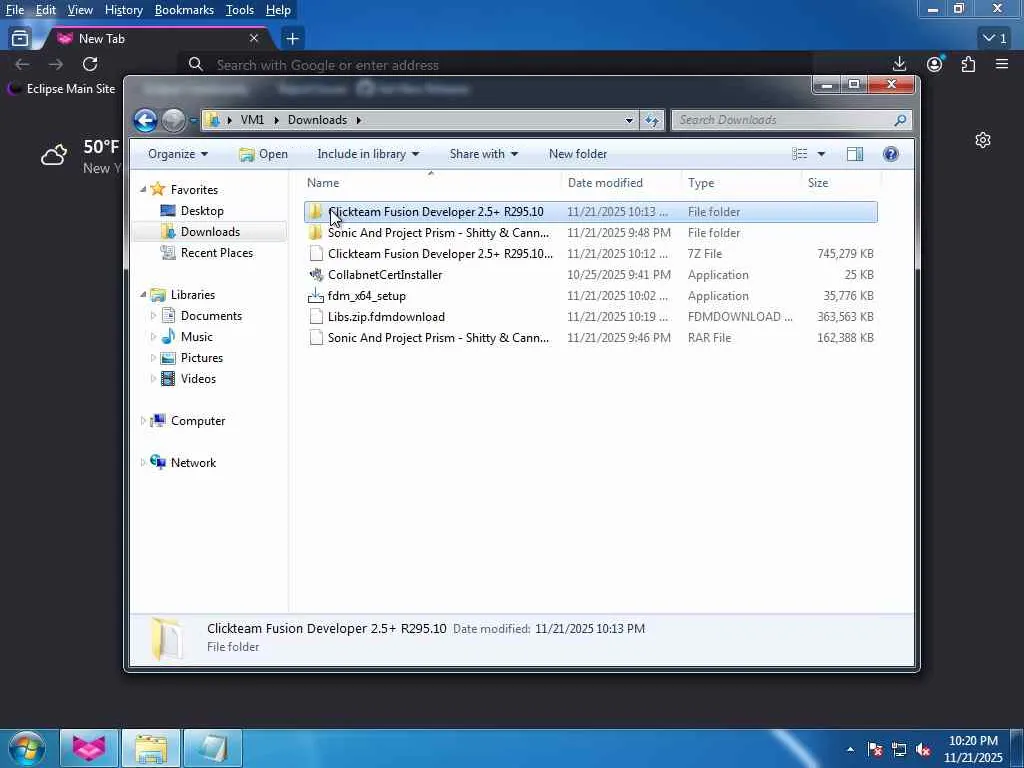Click the browser downloads arrow icon

(x=899, y=64)
